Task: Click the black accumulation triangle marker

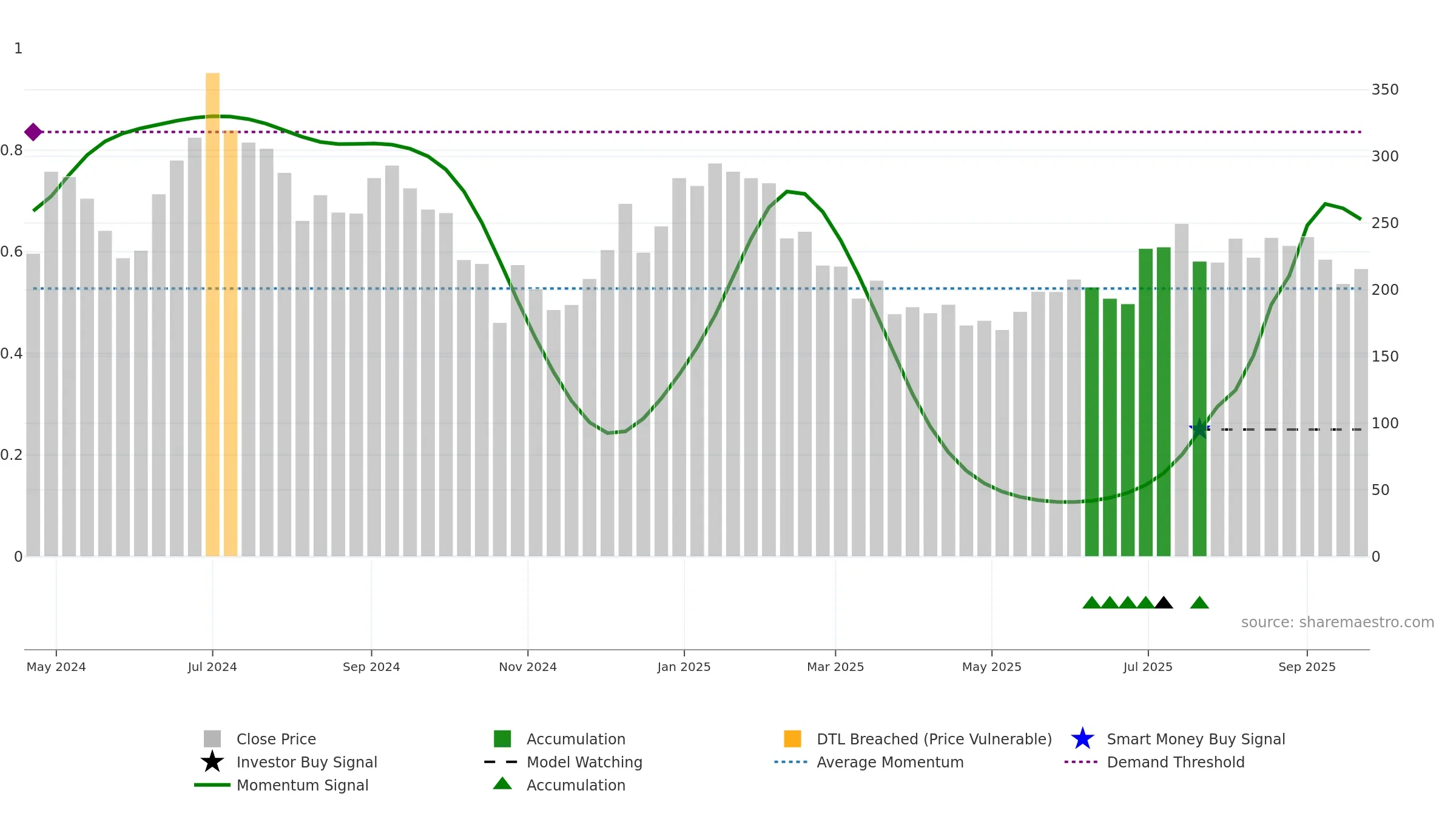Action: (x=1164, y=602)
